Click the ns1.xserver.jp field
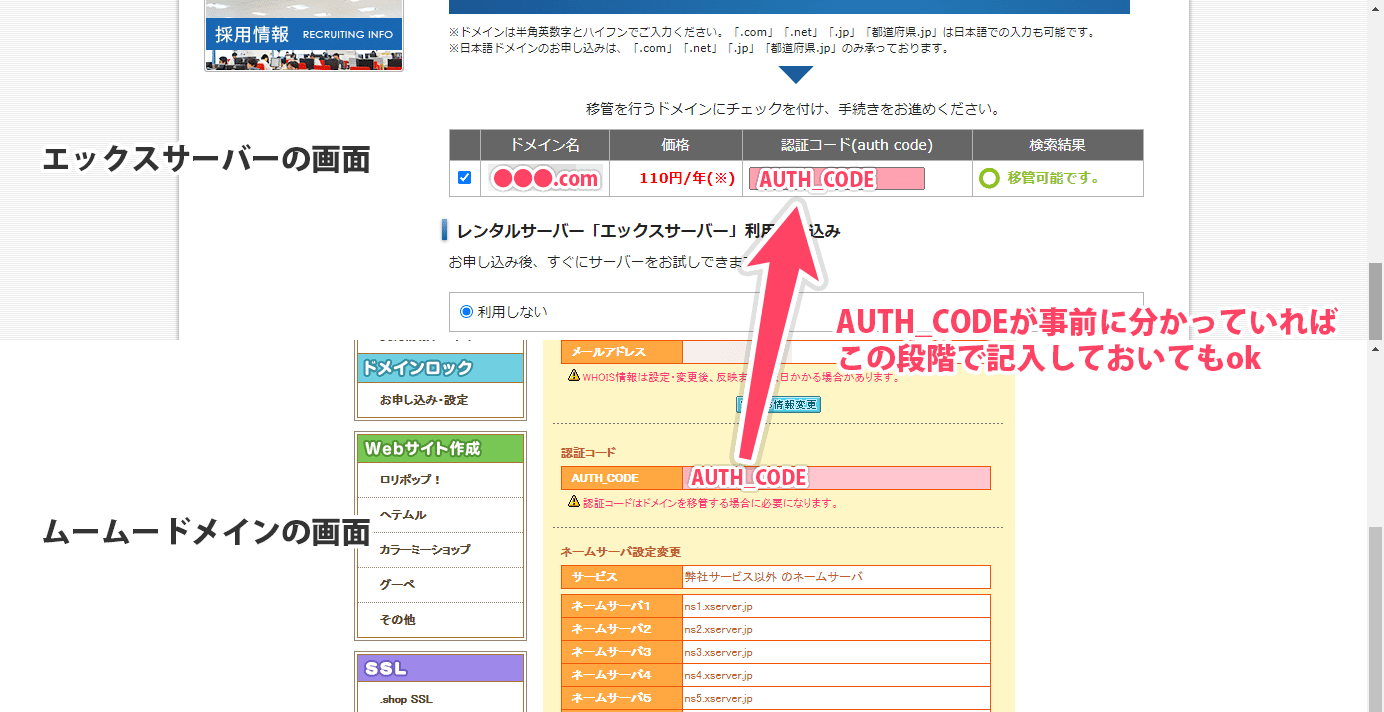Viewport: 1384px width, 712px height. coord(836,606)
